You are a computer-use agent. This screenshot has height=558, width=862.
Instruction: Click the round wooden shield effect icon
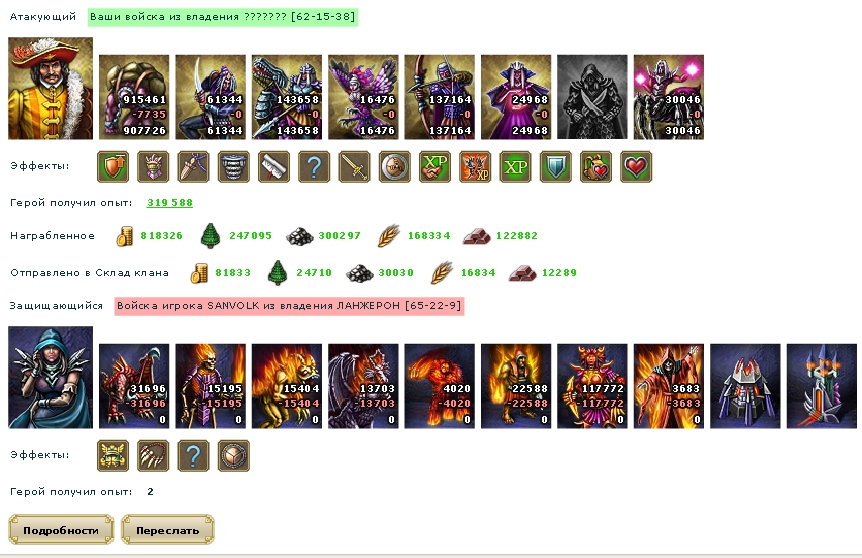[x=395, y=167]
